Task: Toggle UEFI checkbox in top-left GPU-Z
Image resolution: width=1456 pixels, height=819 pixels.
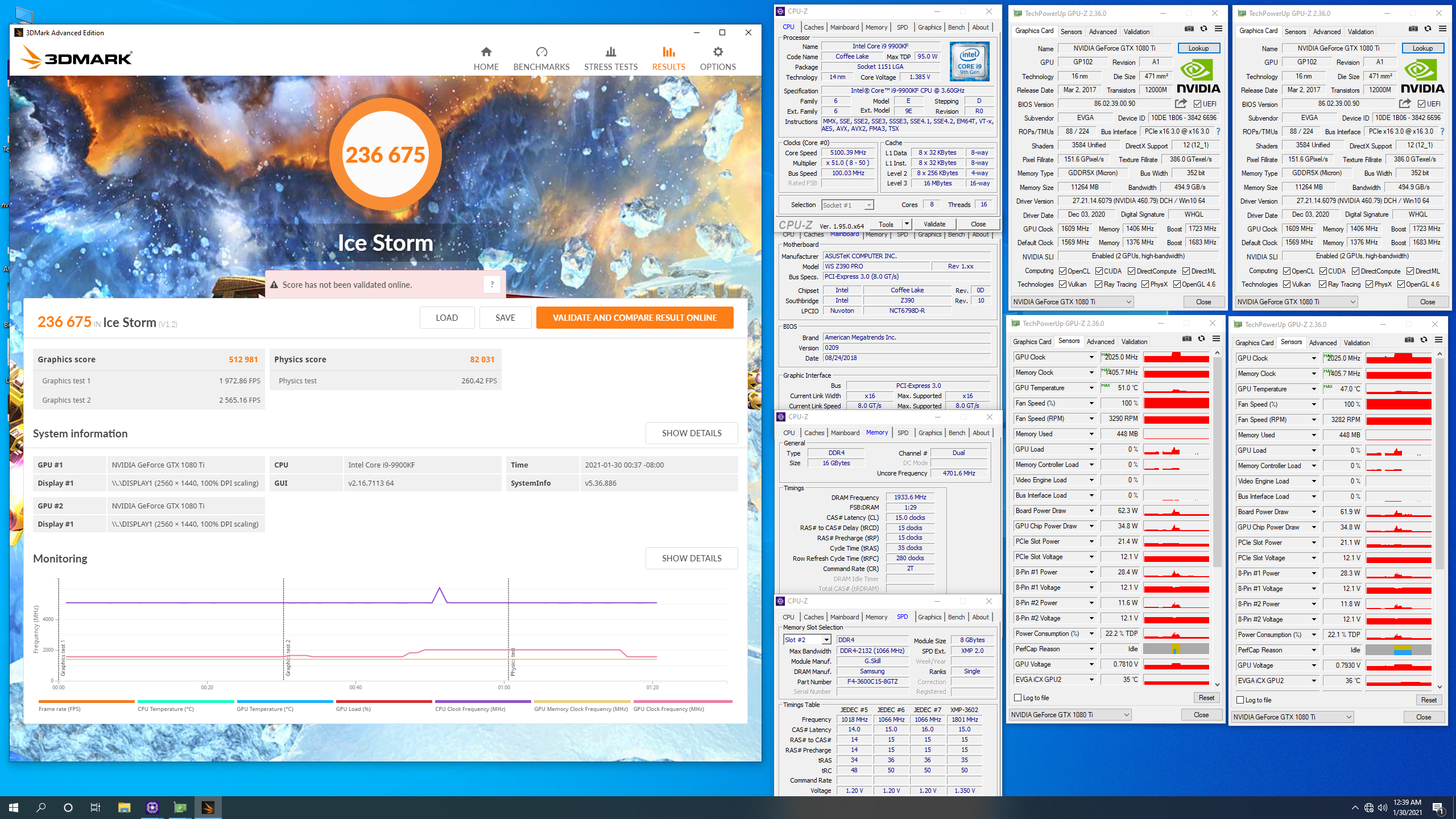Action: point(1197,104)
